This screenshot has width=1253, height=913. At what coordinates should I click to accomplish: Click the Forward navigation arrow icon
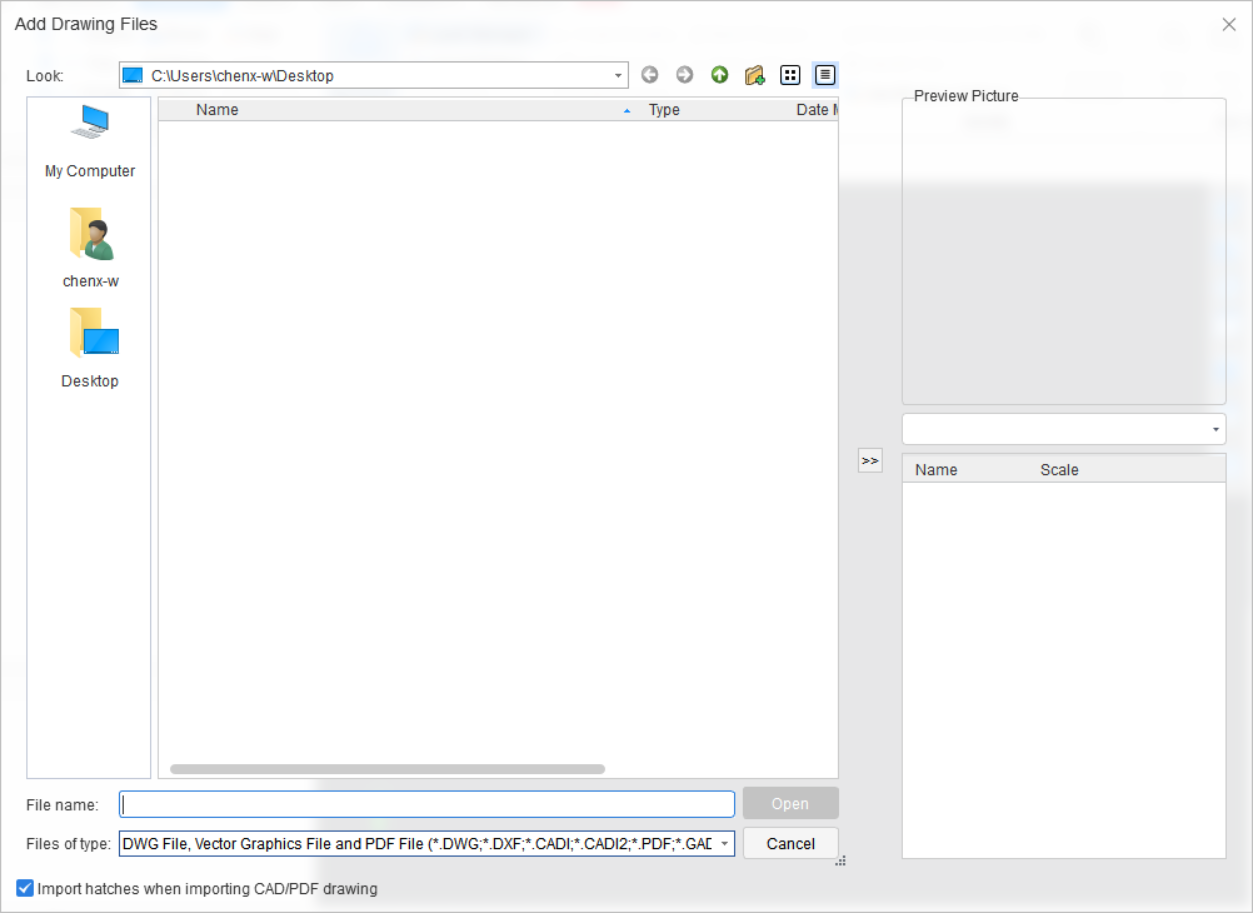[685, 75]
